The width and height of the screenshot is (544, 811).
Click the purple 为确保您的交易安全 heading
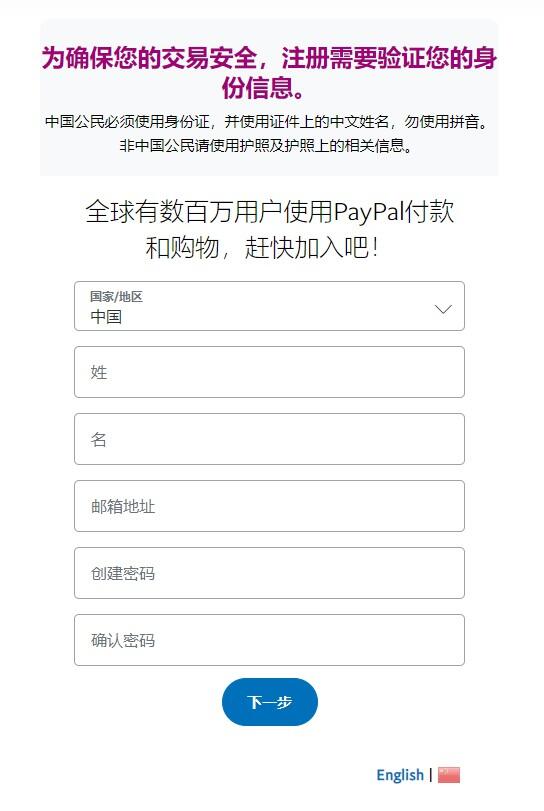click(269, 57)
